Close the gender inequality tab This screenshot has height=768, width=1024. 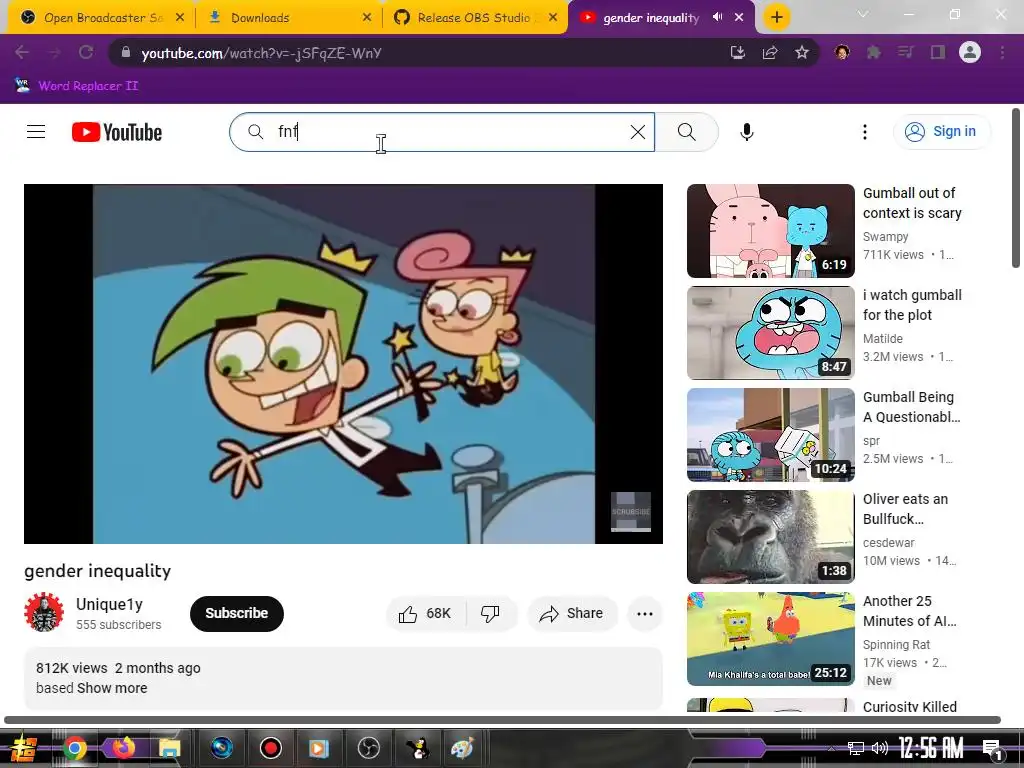(739, 18)
